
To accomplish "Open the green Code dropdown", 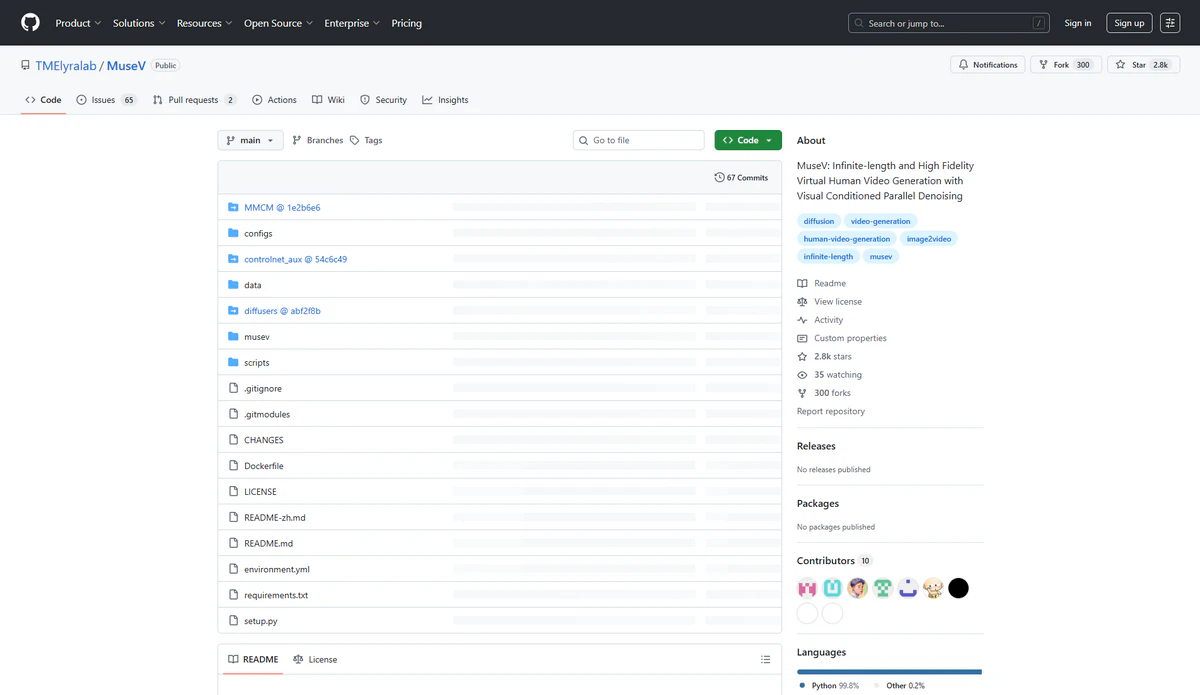I will pos(748,140).
